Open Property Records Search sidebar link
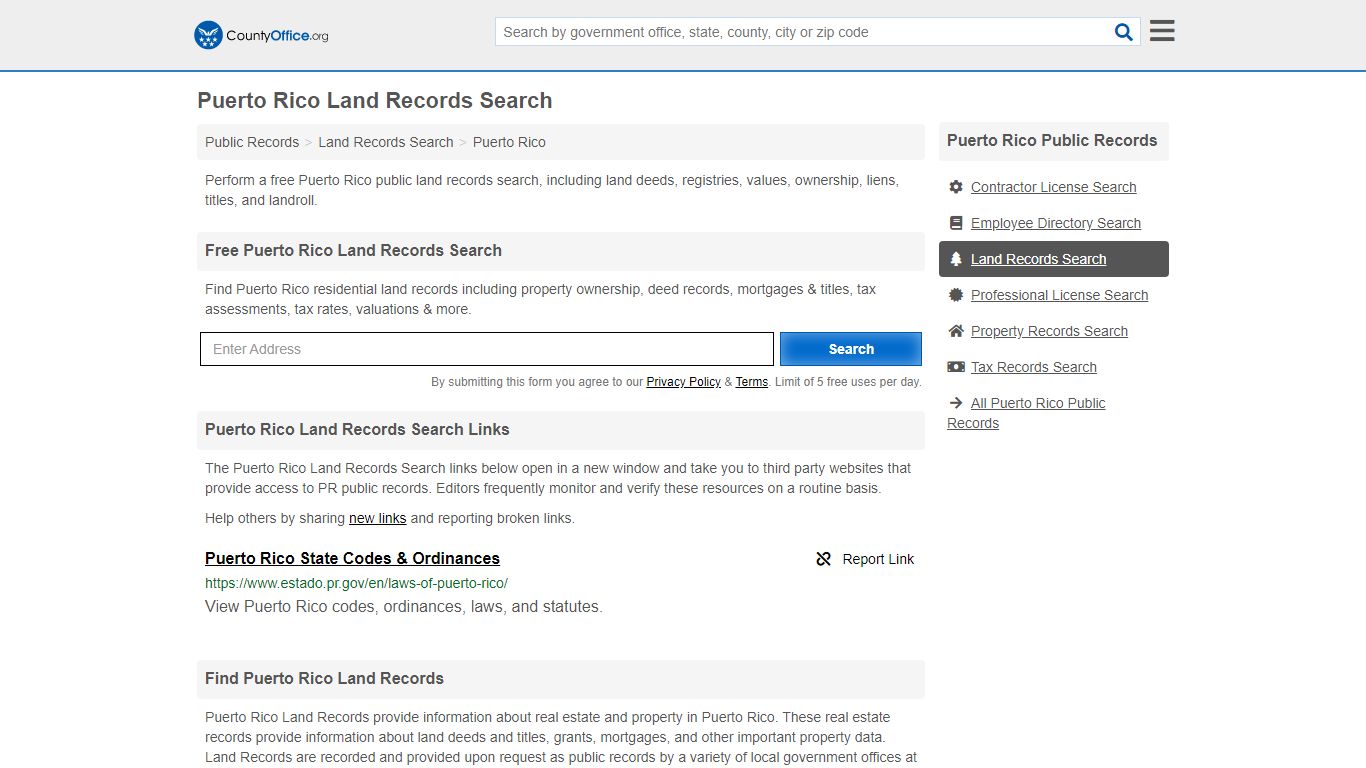Screen dimensions: 1366x768 click(x=1049, y=331)
